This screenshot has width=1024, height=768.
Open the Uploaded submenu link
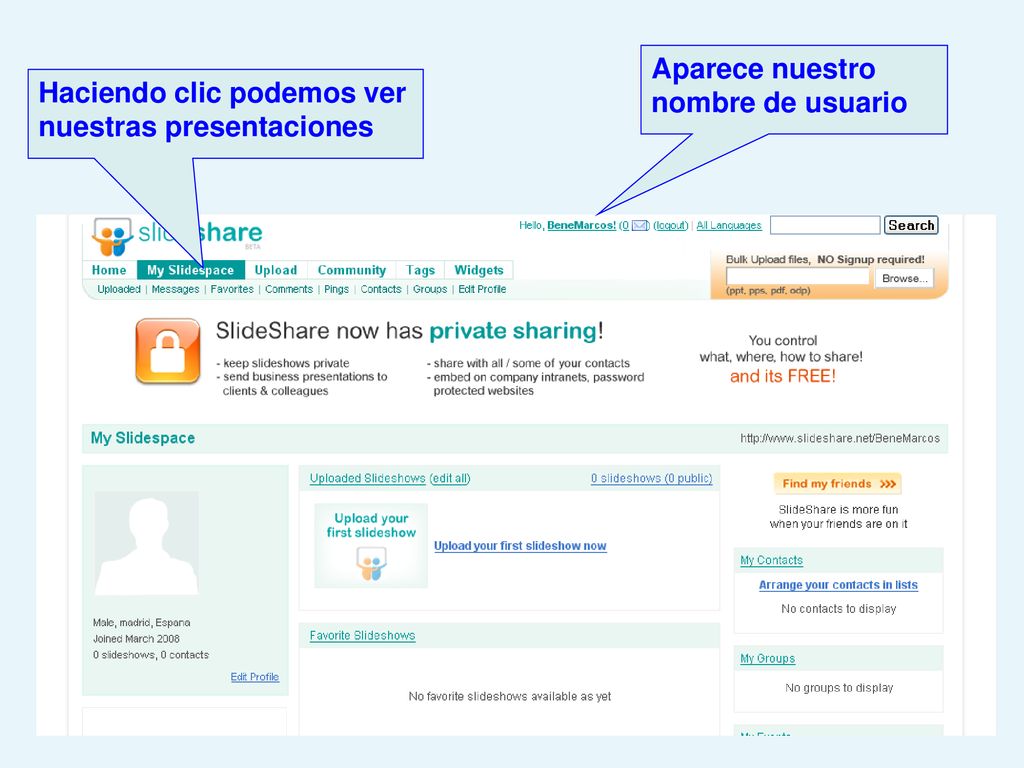pos(119,289)
